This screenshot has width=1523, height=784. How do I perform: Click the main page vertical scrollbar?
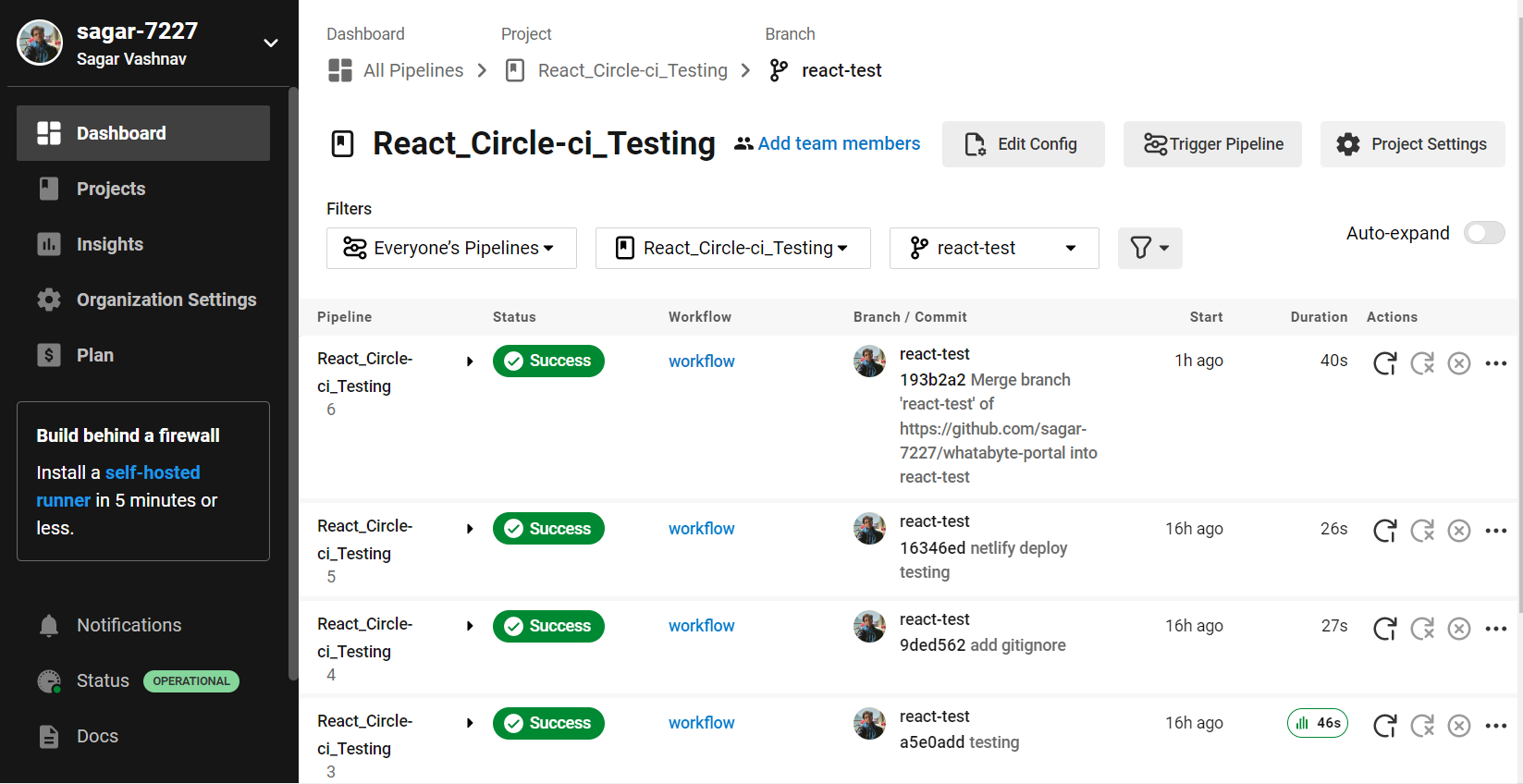[1519, 314]
